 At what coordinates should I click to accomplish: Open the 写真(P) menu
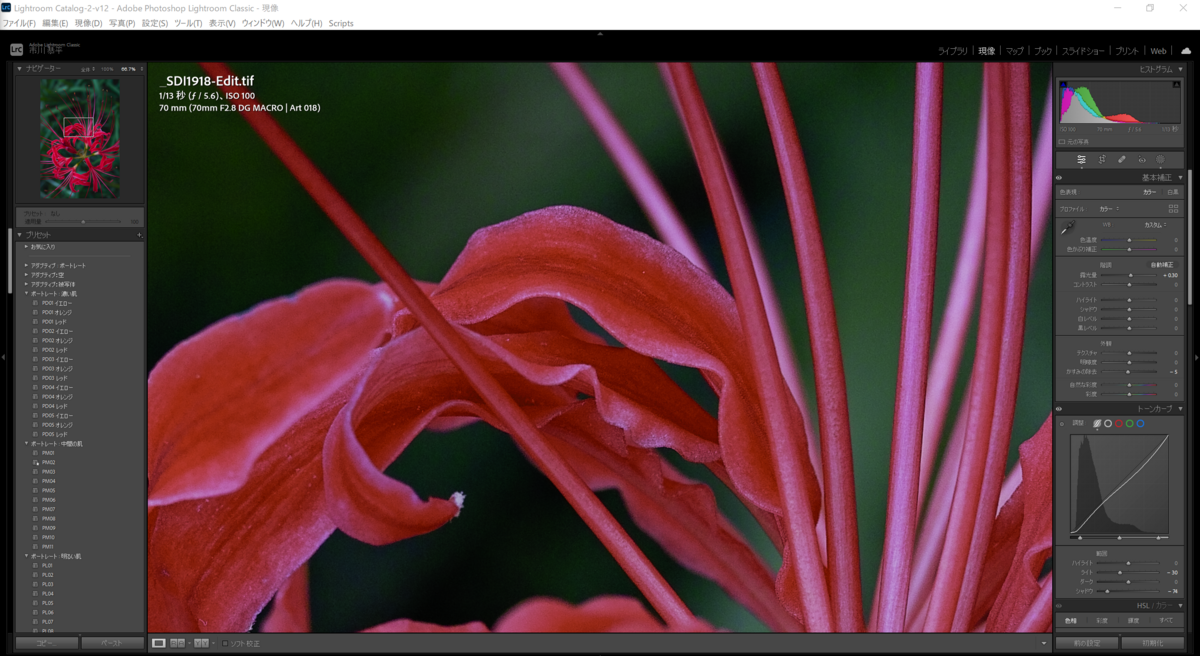point(122,23)
